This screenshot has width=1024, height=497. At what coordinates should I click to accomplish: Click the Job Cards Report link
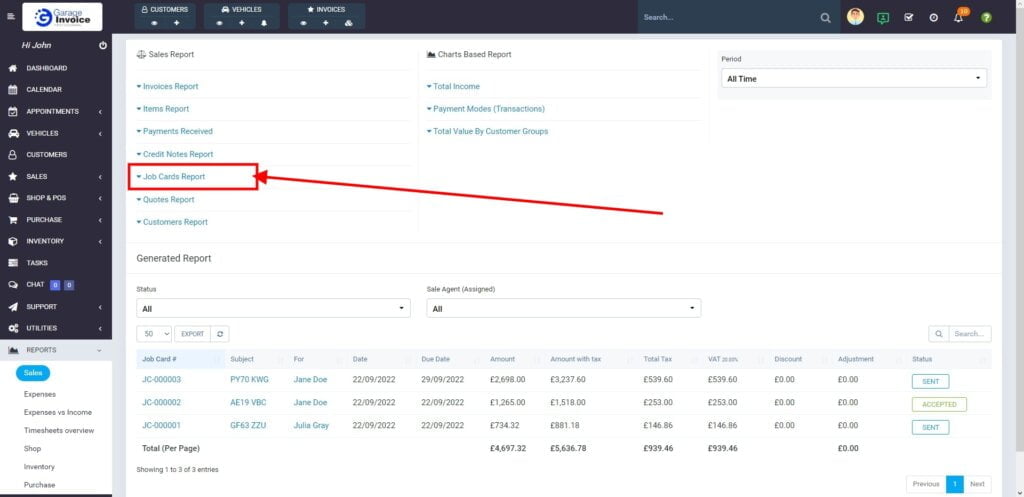[x=174, y=177]
